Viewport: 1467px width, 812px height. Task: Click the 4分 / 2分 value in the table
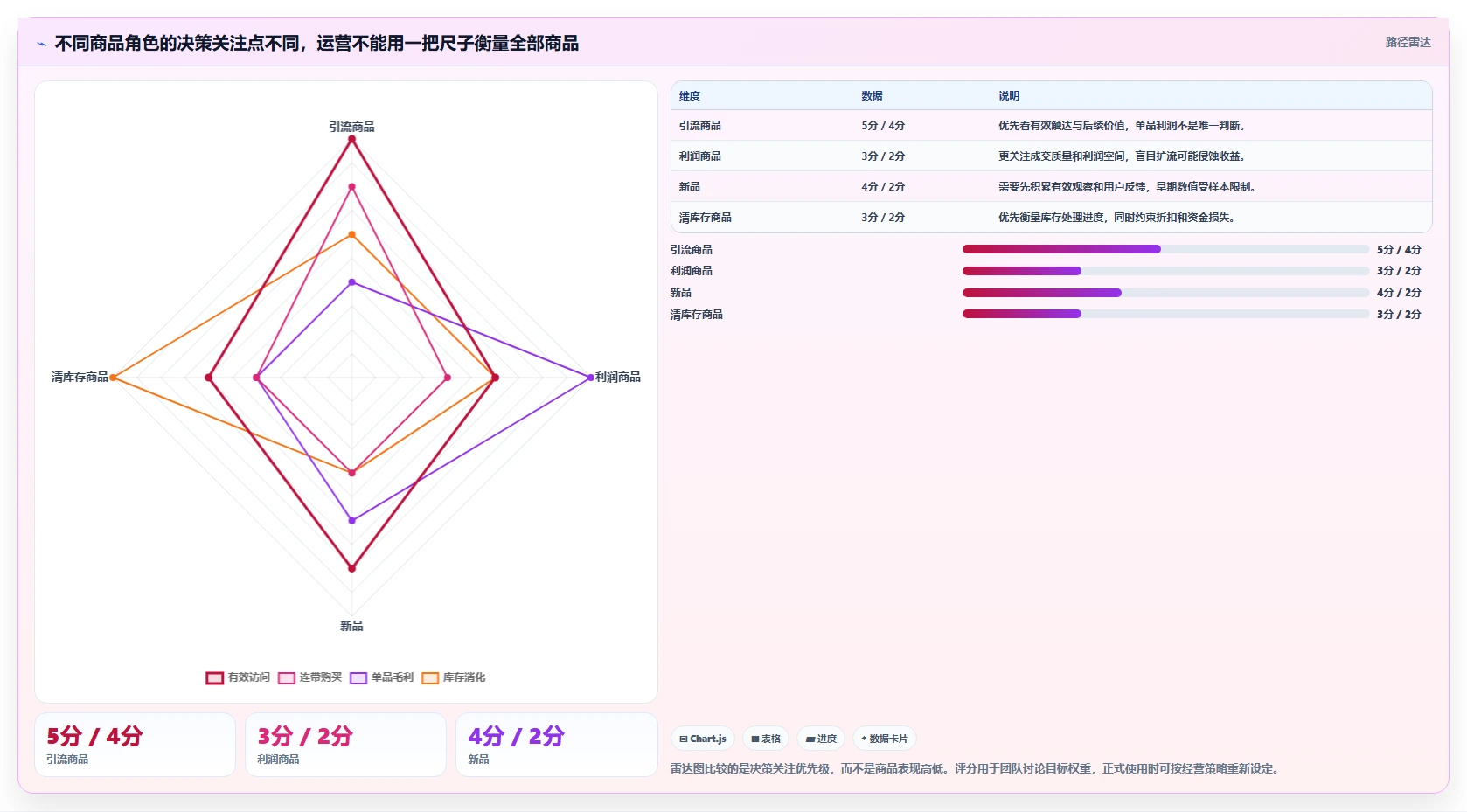click(883, 187)
